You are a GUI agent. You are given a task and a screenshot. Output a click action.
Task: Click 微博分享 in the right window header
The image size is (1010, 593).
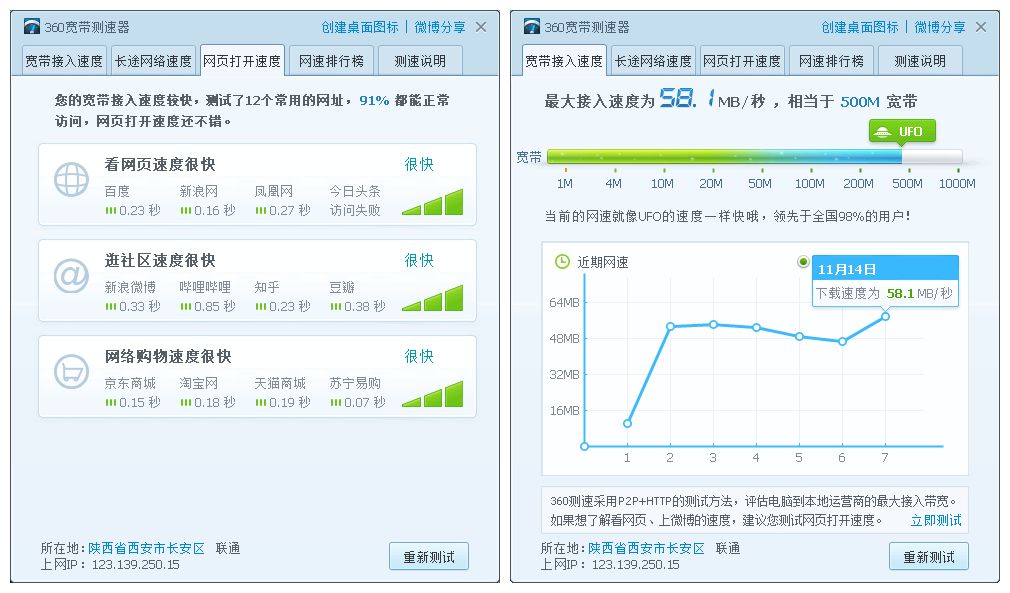(940, 27)
